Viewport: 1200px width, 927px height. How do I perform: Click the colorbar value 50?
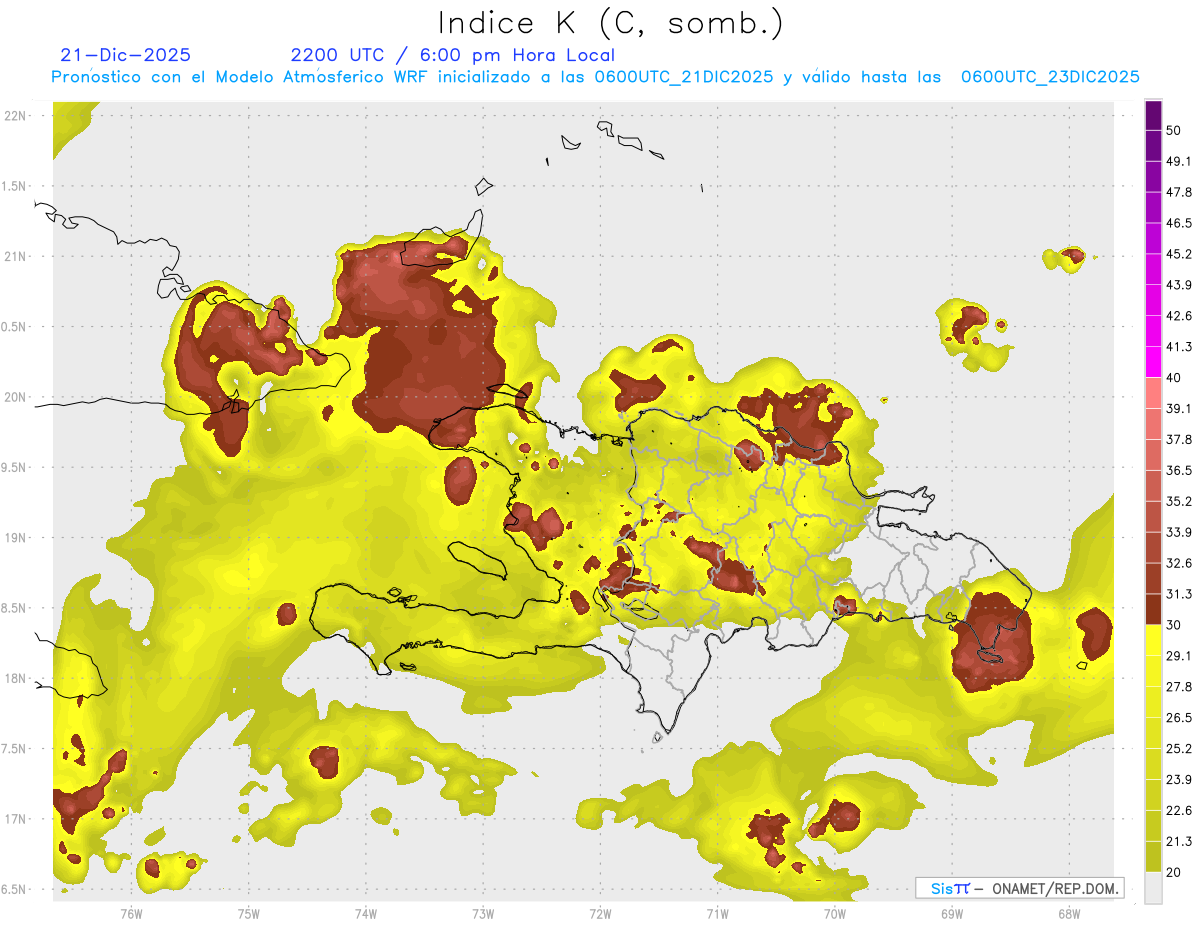tap(1174, 131)
